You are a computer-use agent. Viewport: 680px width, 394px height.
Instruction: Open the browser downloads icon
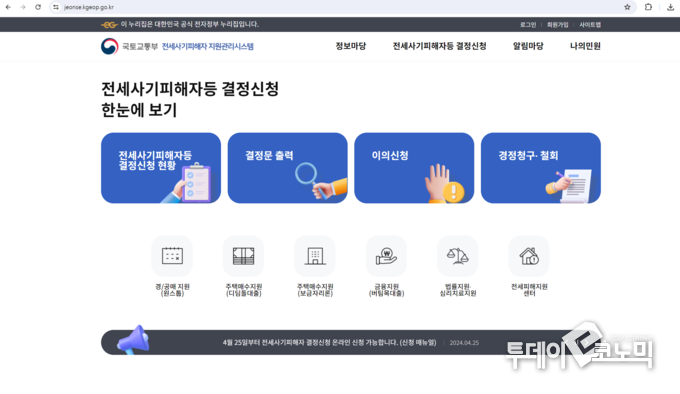point(670,7)
